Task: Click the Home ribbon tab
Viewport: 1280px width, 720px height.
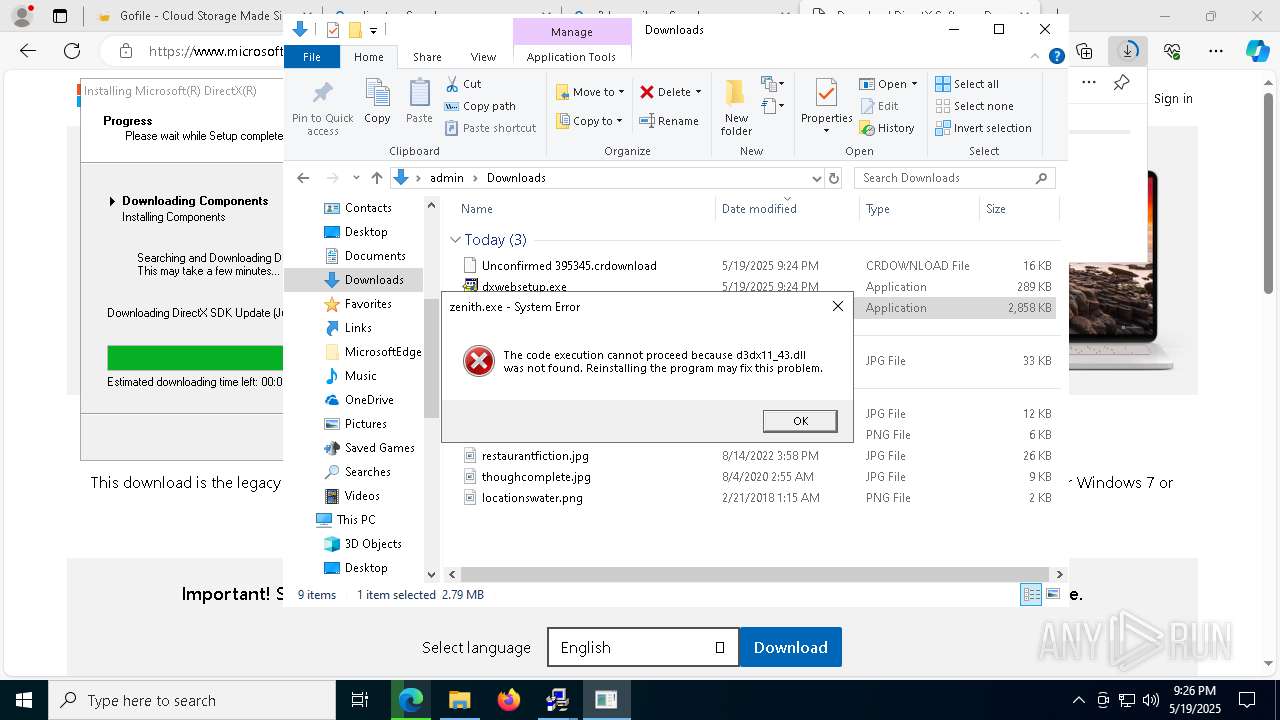Action: tap(368, 57)
